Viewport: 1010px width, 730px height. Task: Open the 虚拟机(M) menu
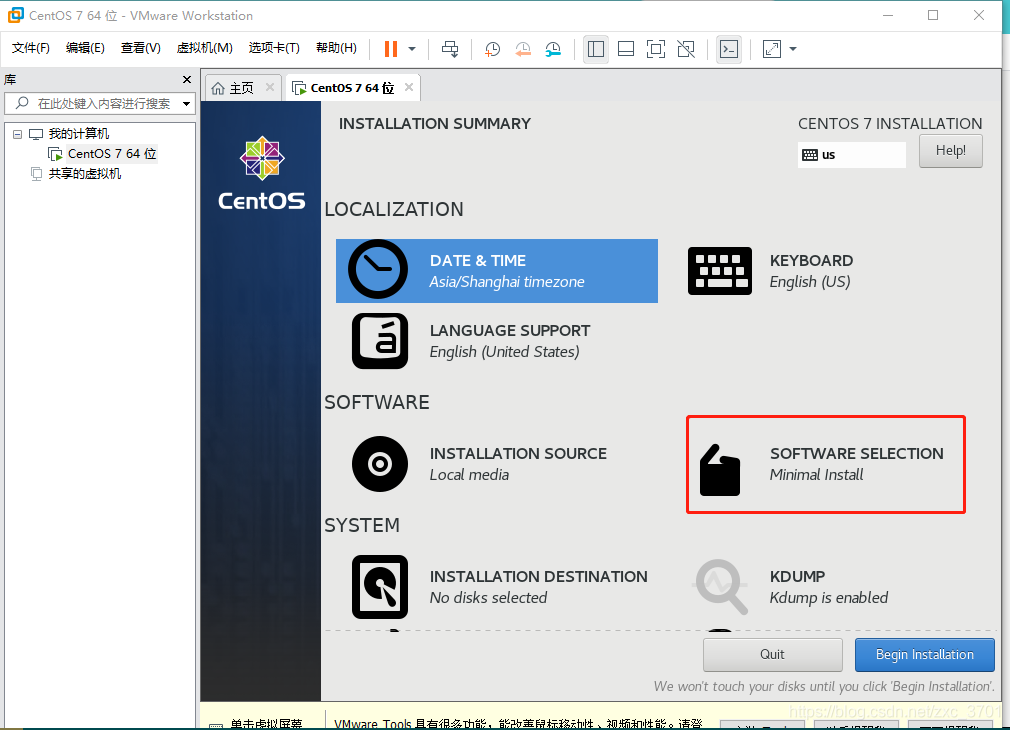pos(204,48)
